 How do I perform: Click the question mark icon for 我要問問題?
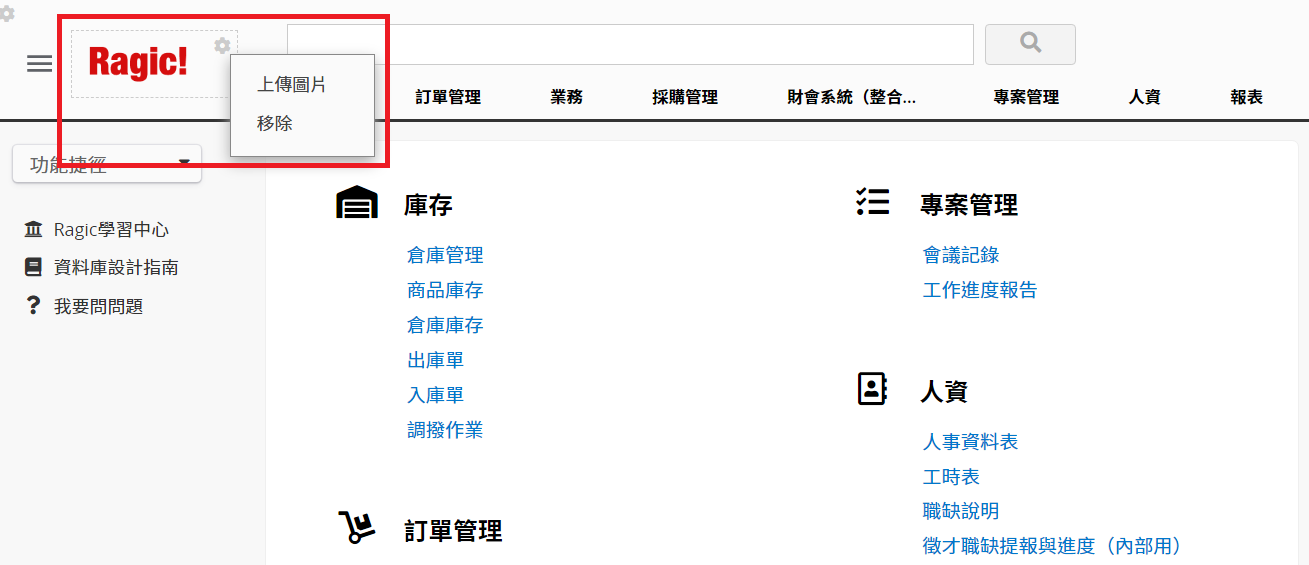34,305
